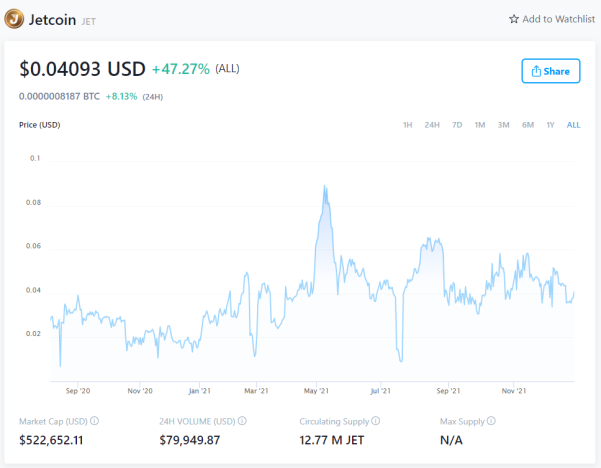This screenshot has width=601, height=468.
Task: Click the JET ticker symbol
Action: (x=89, y=21)
